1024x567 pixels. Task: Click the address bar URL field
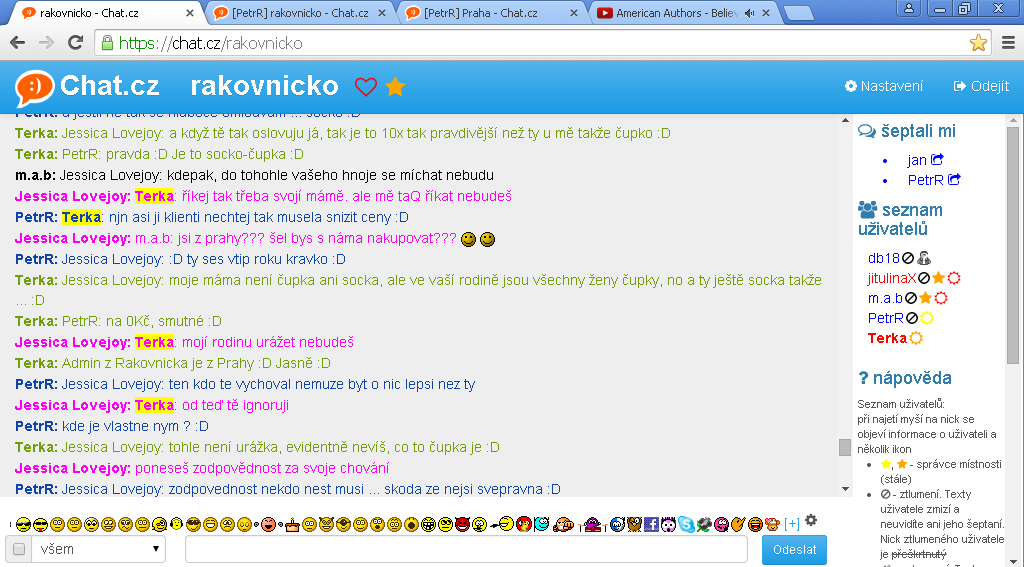pyautogui.click(x=542, y=43)
